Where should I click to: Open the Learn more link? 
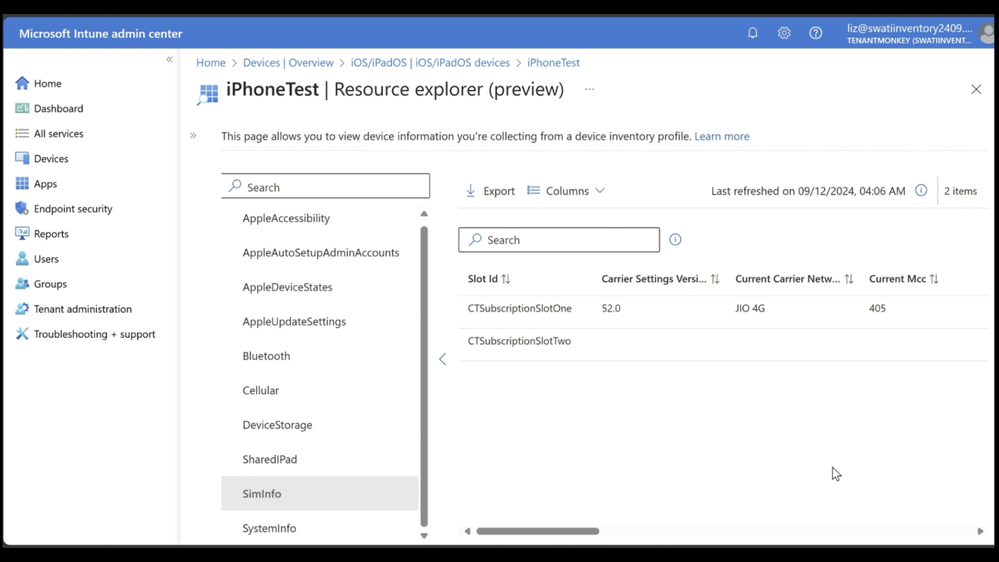point(722,136)
